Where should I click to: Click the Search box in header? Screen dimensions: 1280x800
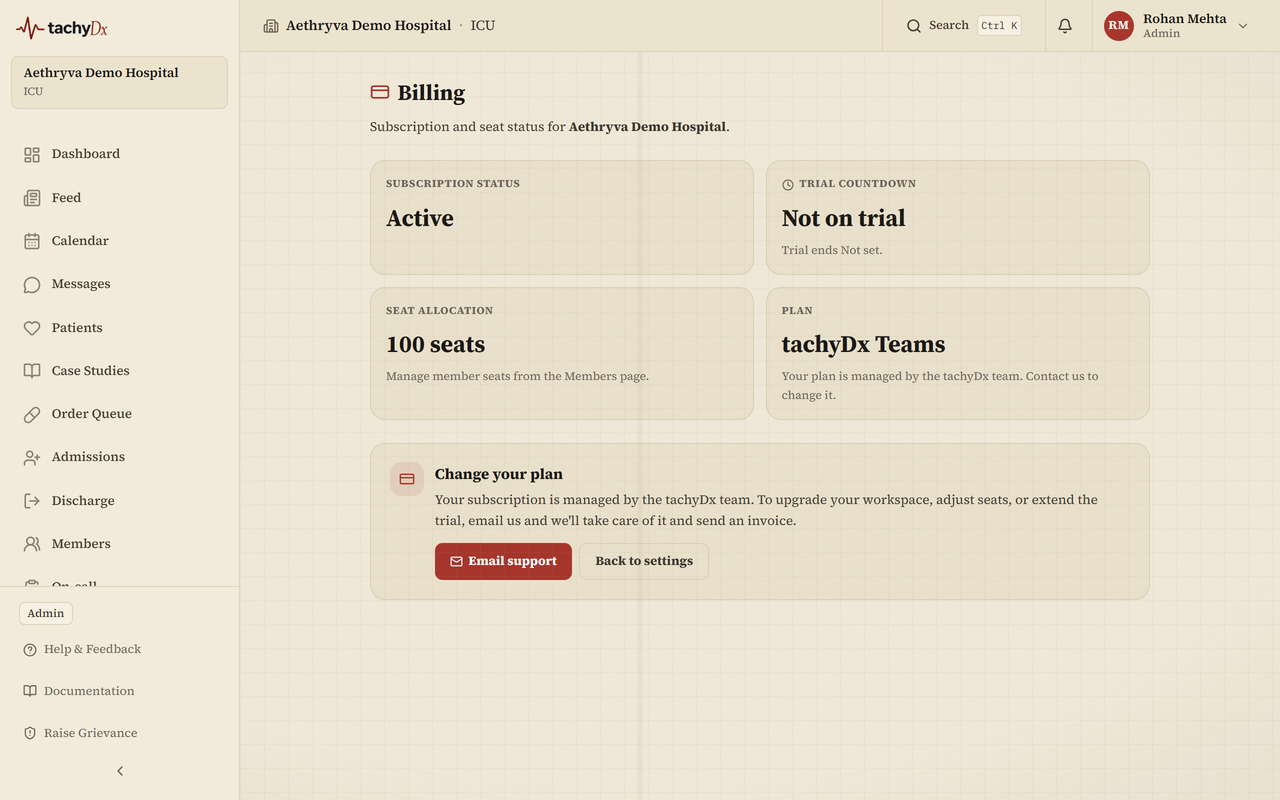[x=963, y=26]
